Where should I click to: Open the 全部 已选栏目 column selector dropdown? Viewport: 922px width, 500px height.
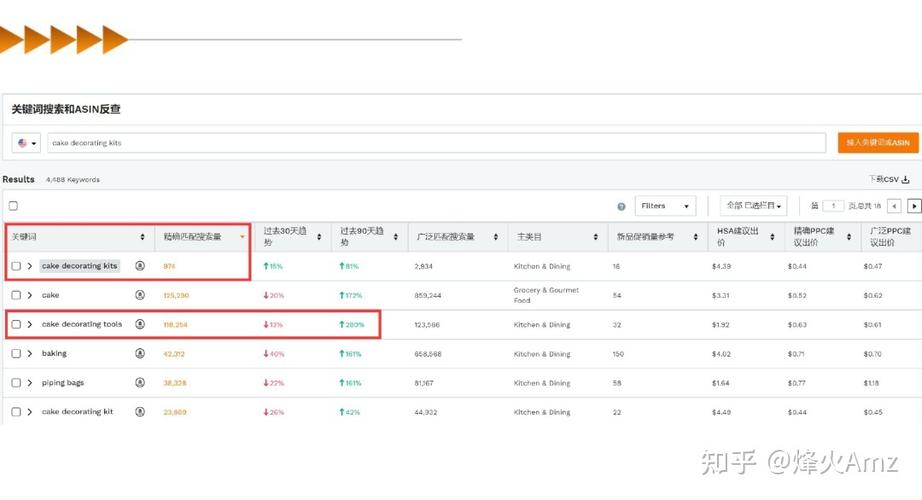tap(753, 206)
